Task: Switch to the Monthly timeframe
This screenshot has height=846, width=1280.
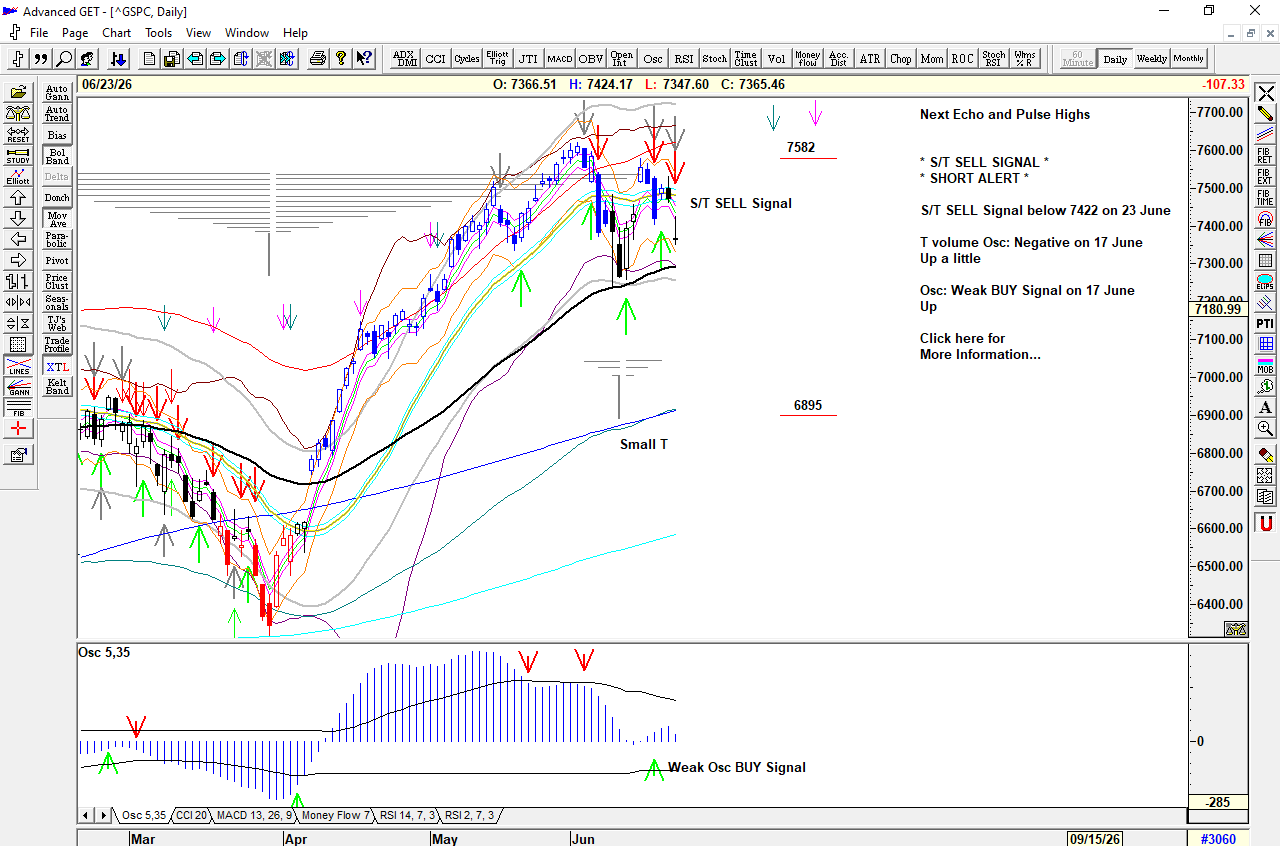Action: click(x=1189, y=59)
